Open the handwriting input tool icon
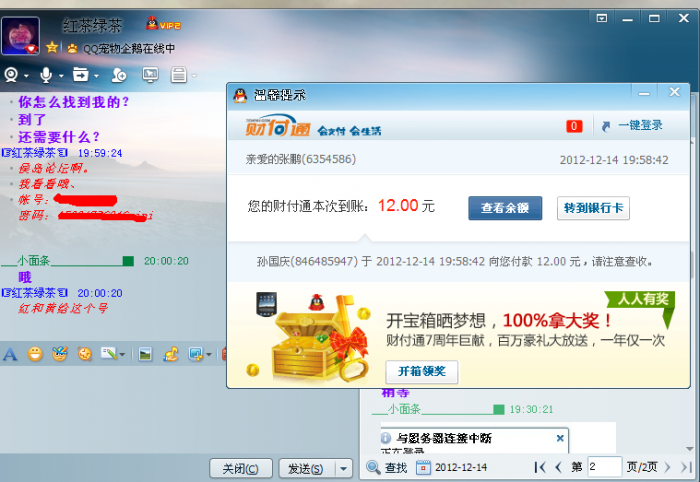Viewport: 700px width, 482px height. coord(108,354)
